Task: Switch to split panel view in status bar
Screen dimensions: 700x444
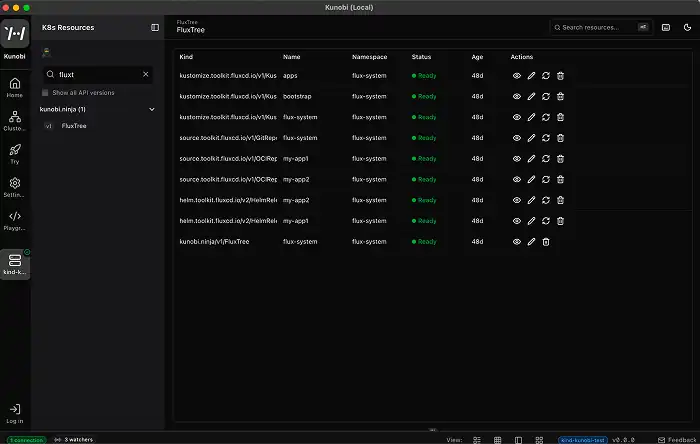Action: 518,440
